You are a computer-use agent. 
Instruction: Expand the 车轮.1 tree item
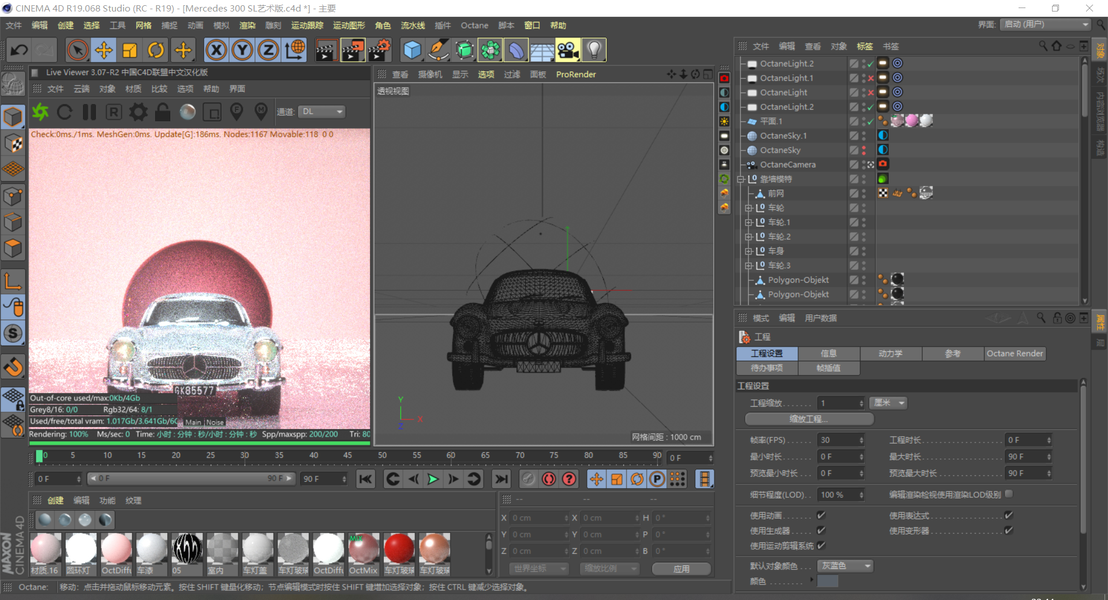tap(748, 223)
